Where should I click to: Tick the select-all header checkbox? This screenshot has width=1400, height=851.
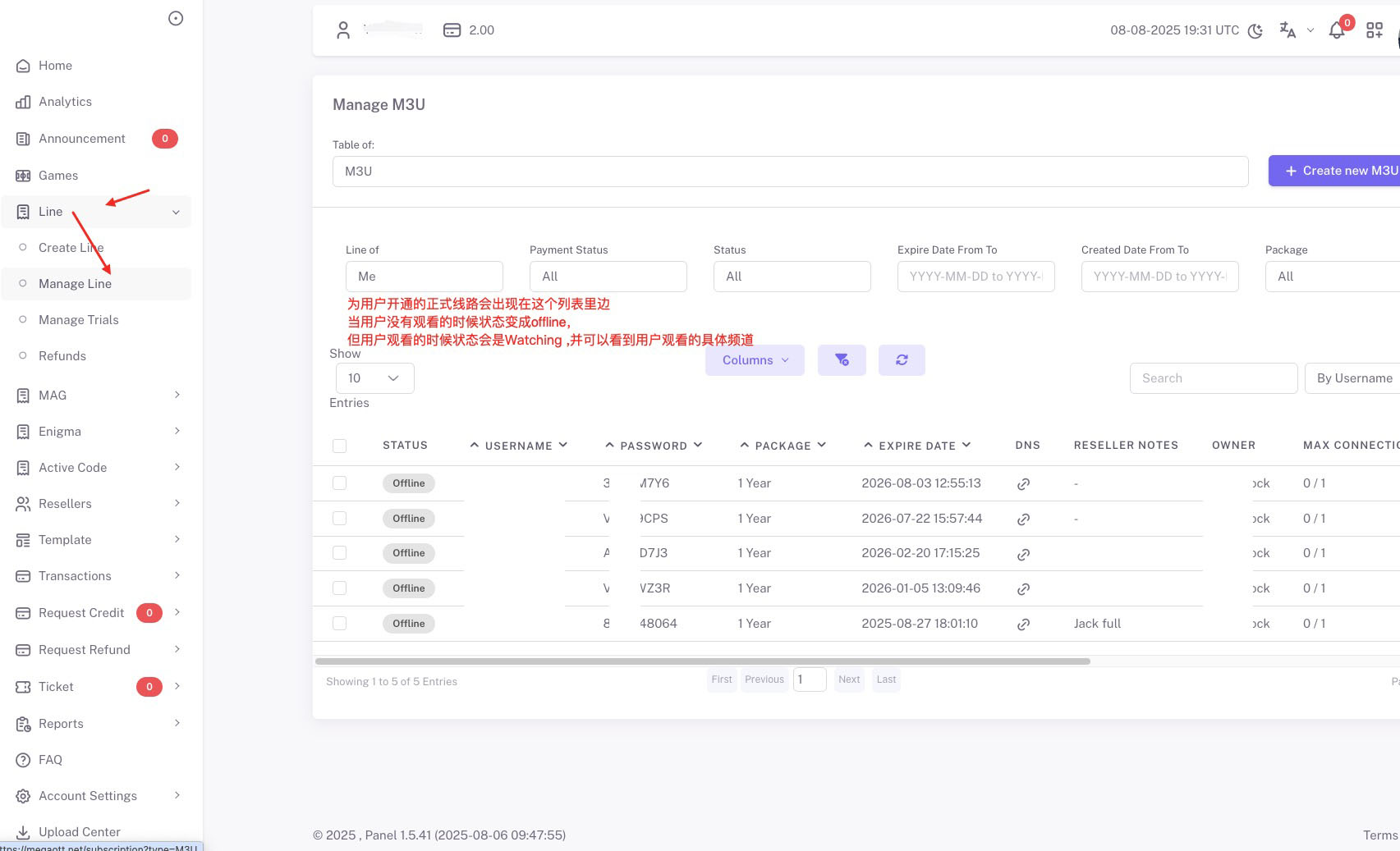[x=339, y=446]
